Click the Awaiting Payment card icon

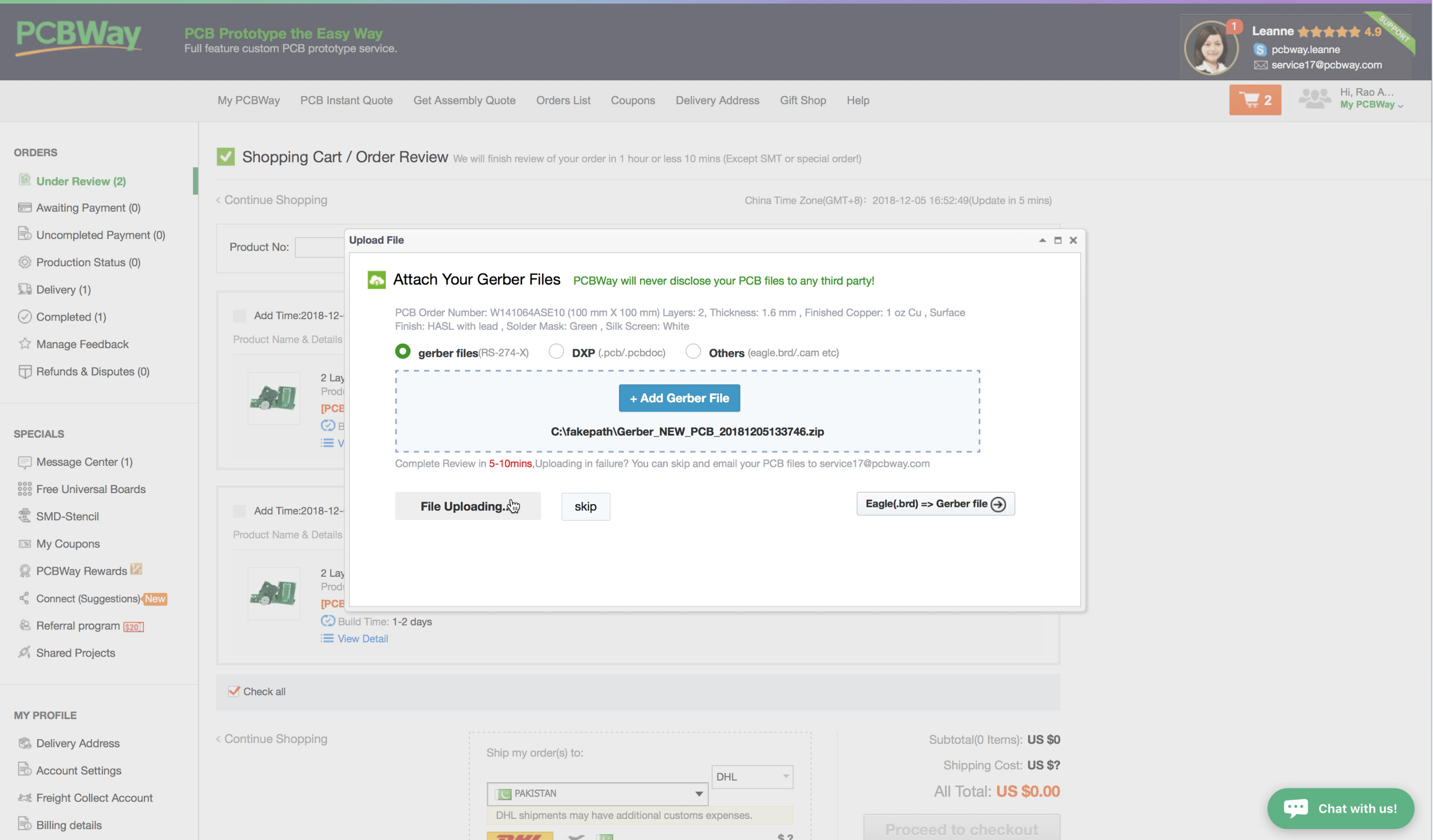point(24,207)
